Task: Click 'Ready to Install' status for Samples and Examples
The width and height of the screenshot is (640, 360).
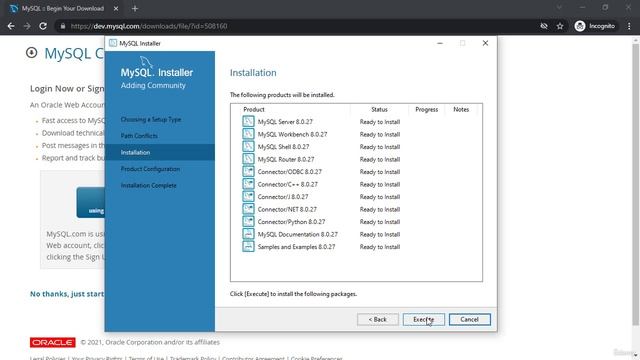Action: (380, 247)
